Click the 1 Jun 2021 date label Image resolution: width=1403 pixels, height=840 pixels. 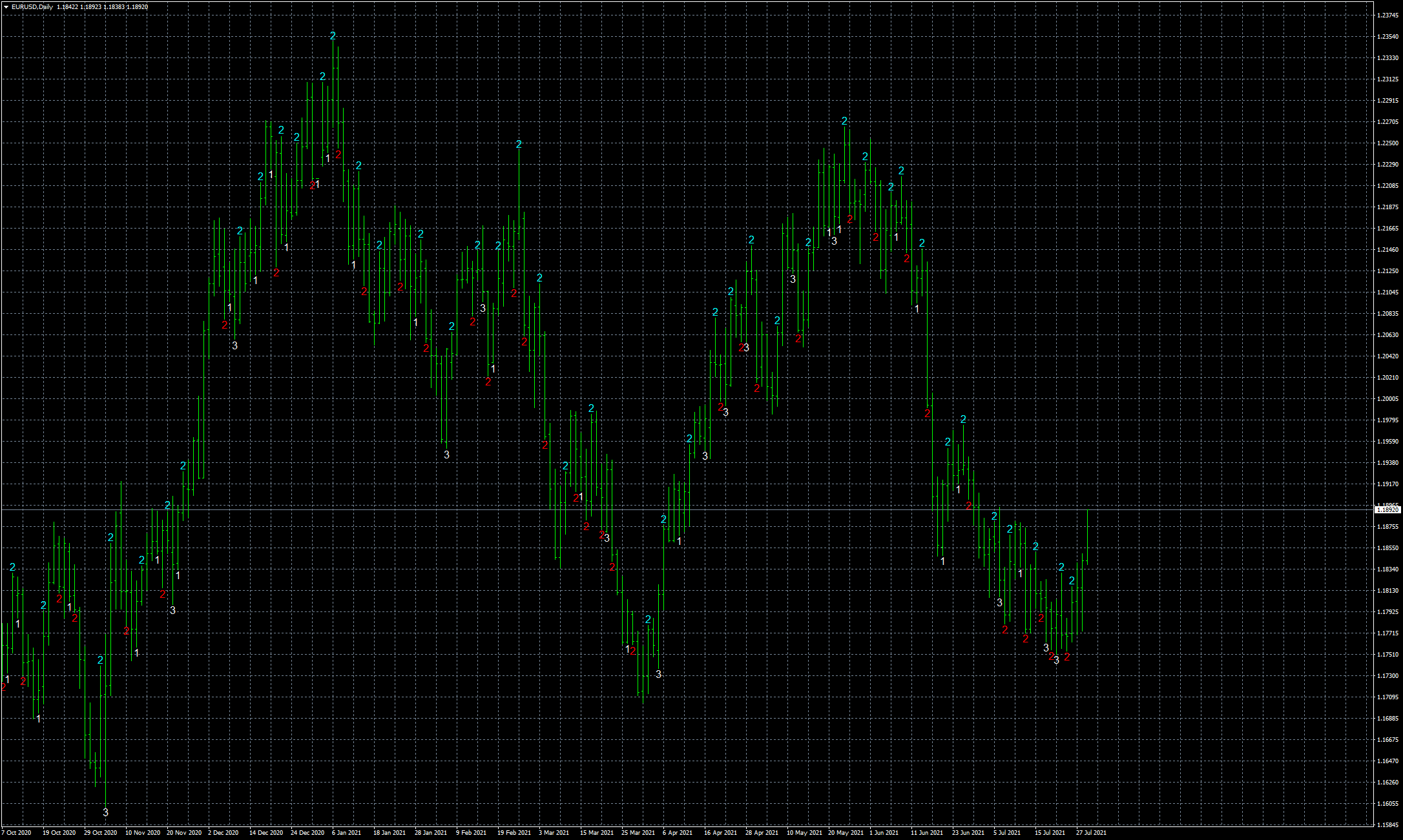click(x=884, y=833)
